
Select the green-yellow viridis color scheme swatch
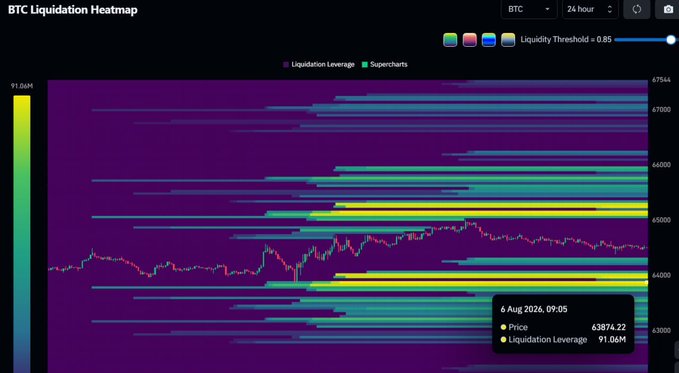(x=450, y=40)
